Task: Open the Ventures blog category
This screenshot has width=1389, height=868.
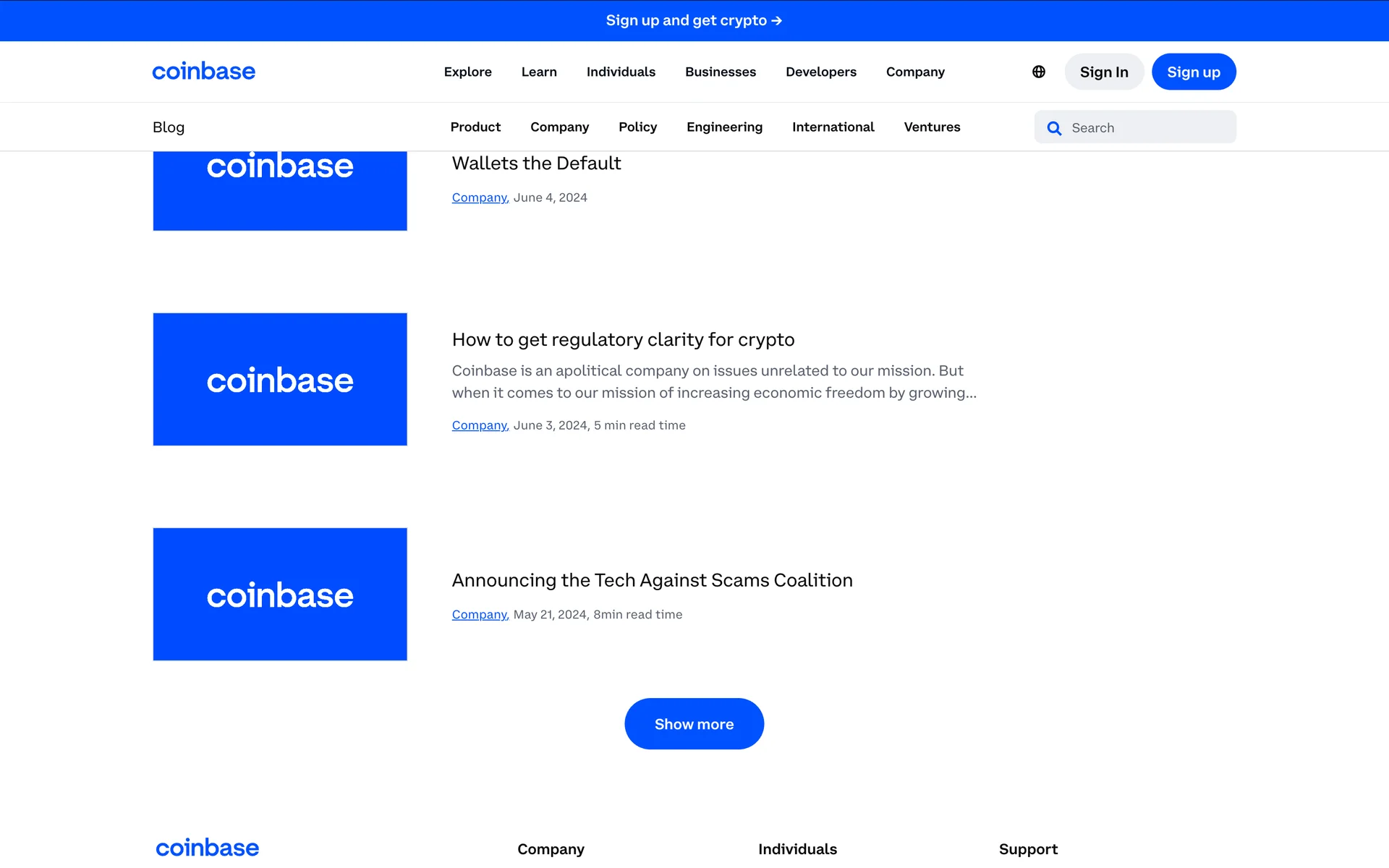Action: pos(932,127)
